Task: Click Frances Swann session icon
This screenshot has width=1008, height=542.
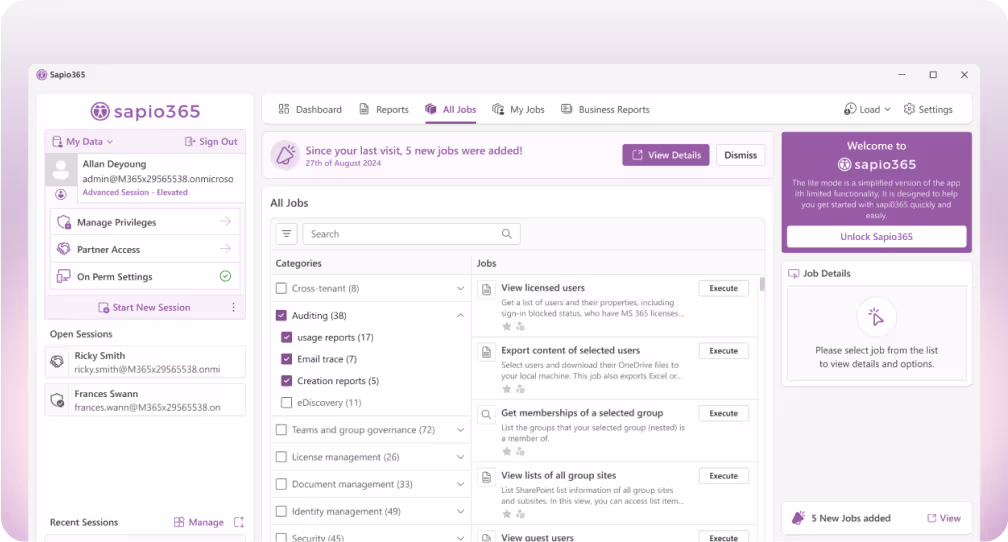Action: [57, 400]
